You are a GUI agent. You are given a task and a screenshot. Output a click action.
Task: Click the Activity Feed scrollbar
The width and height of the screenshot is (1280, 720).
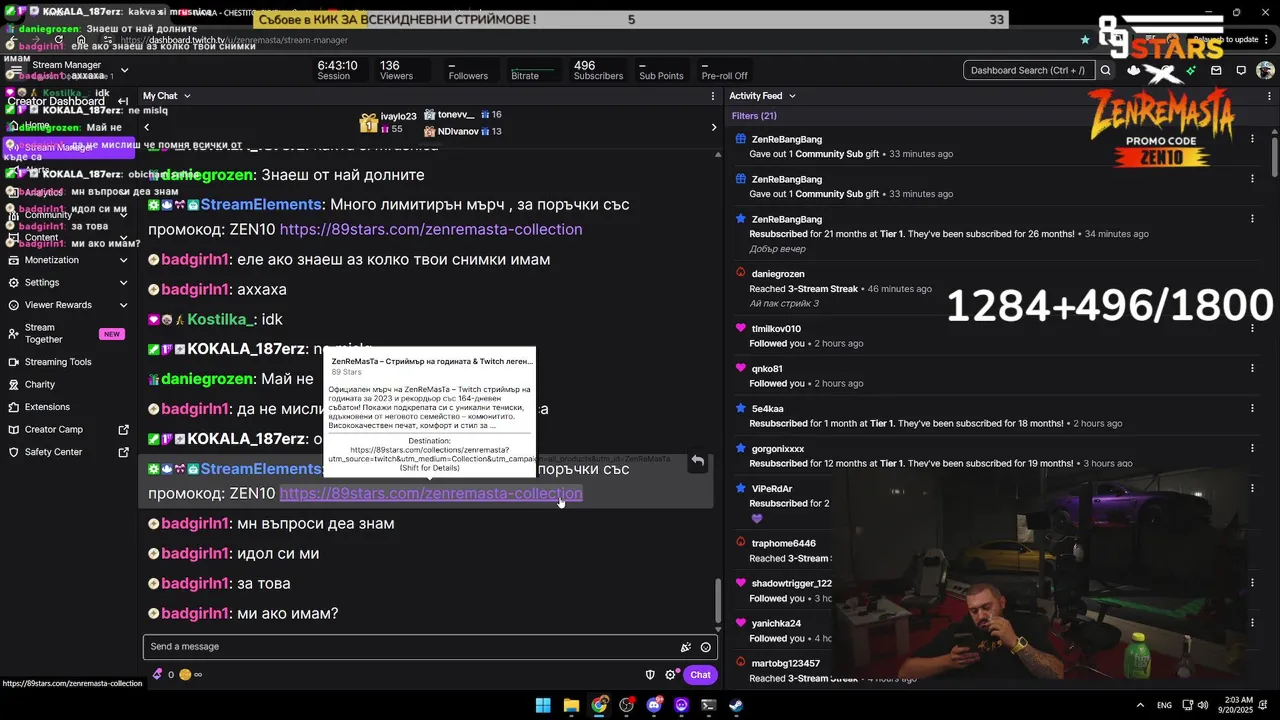coord(1275,155)
